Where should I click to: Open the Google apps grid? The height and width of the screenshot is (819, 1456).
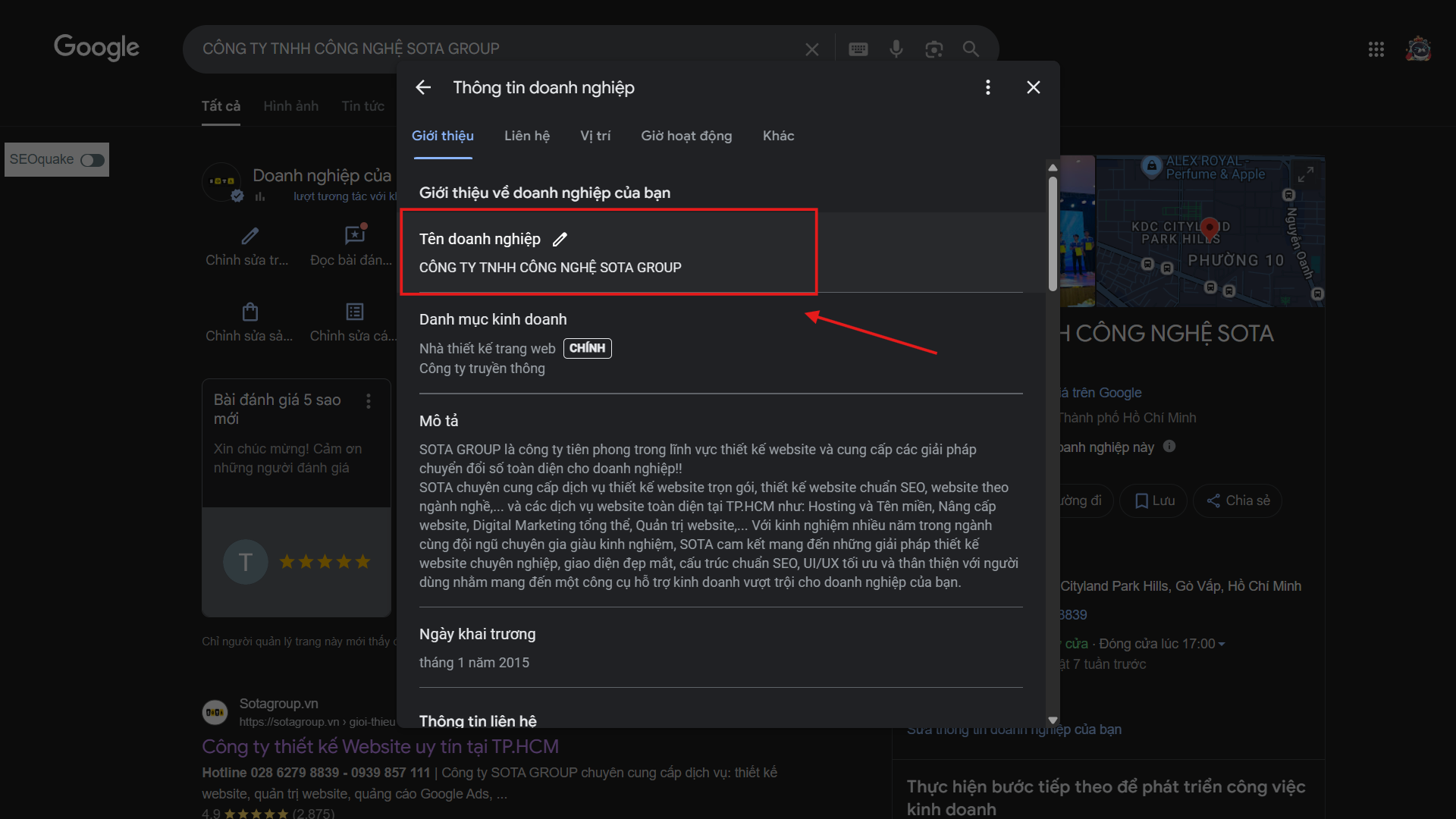pyautogui.click(x=1376, y=49)
